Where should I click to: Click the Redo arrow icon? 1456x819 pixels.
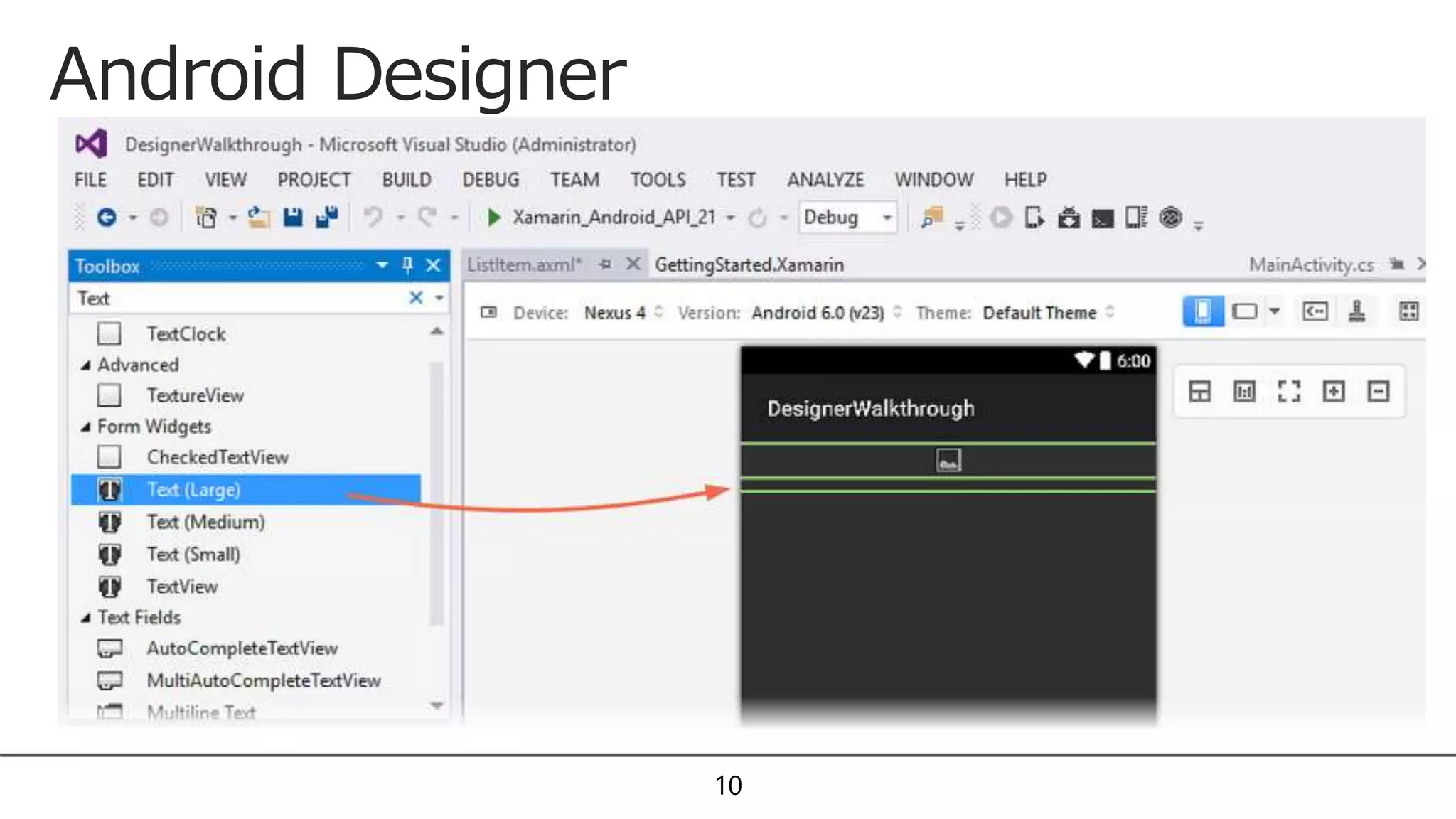(x=427, y=216)
